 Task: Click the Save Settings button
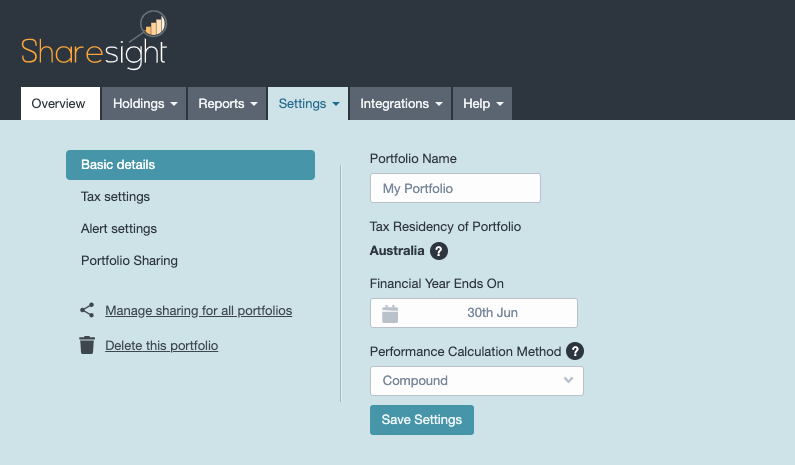(x=421, y=420)
